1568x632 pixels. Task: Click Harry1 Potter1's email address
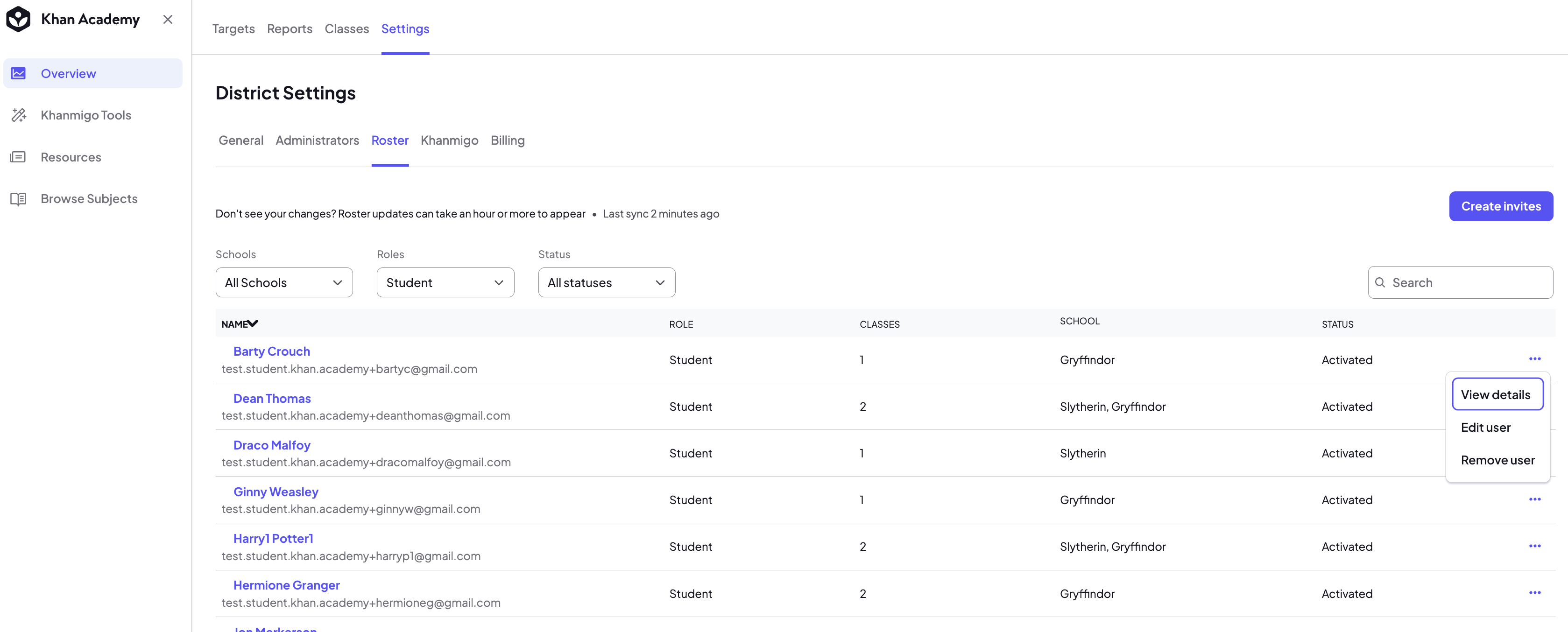(351, 556)
